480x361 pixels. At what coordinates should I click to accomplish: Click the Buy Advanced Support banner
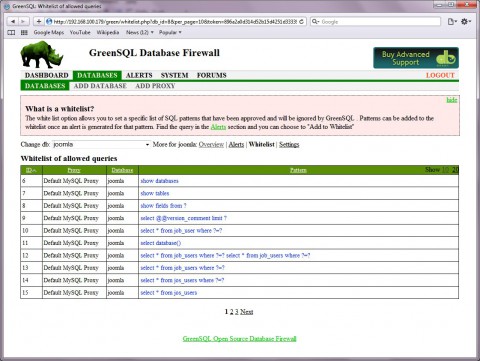pos(416,58)
